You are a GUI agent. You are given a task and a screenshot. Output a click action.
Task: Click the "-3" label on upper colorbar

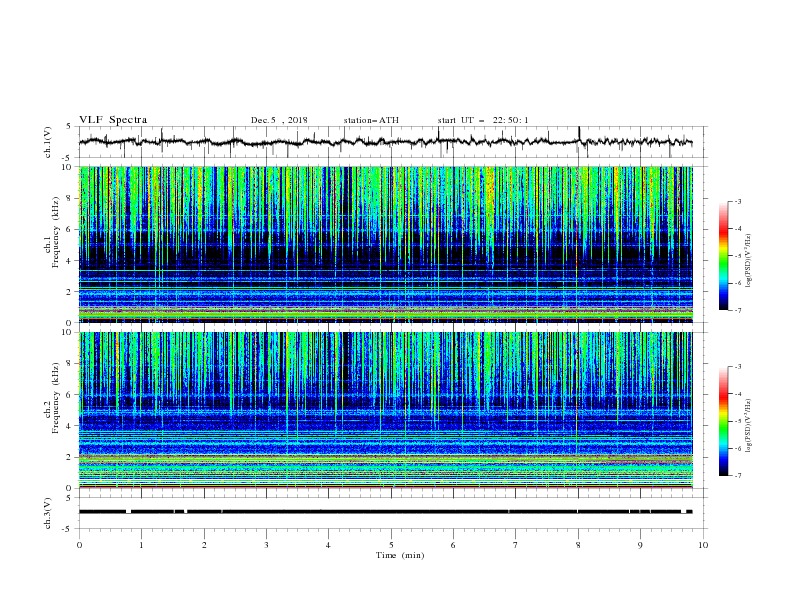click(x=738, y=201)
